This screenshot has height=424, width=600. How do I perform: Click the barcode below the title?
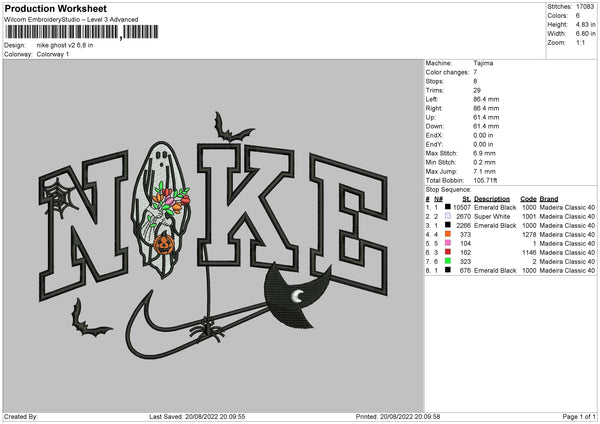tap(82, 32)
